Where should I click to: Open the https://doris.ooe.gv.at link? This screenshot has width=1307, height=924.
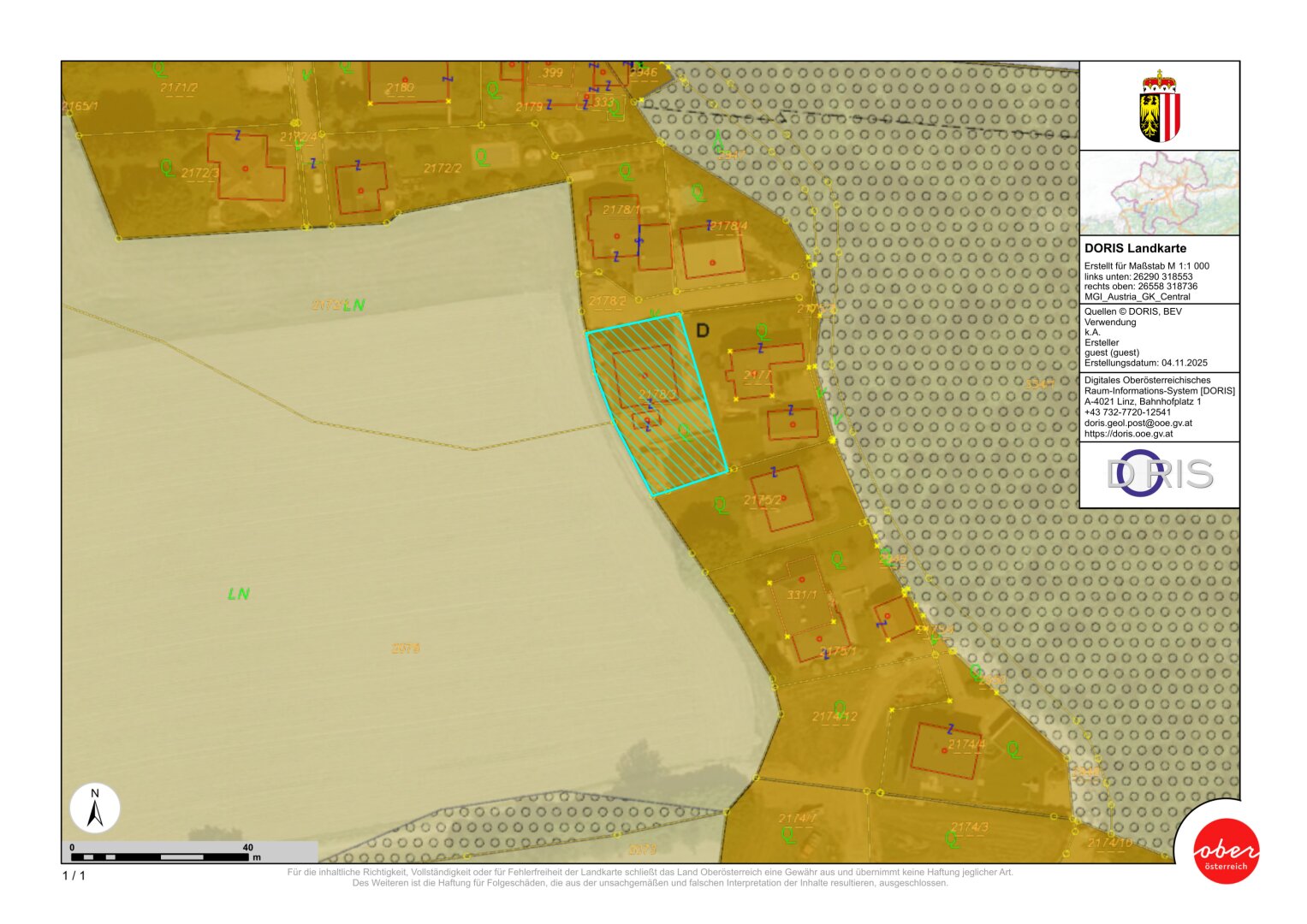[x=1128, y=434]
